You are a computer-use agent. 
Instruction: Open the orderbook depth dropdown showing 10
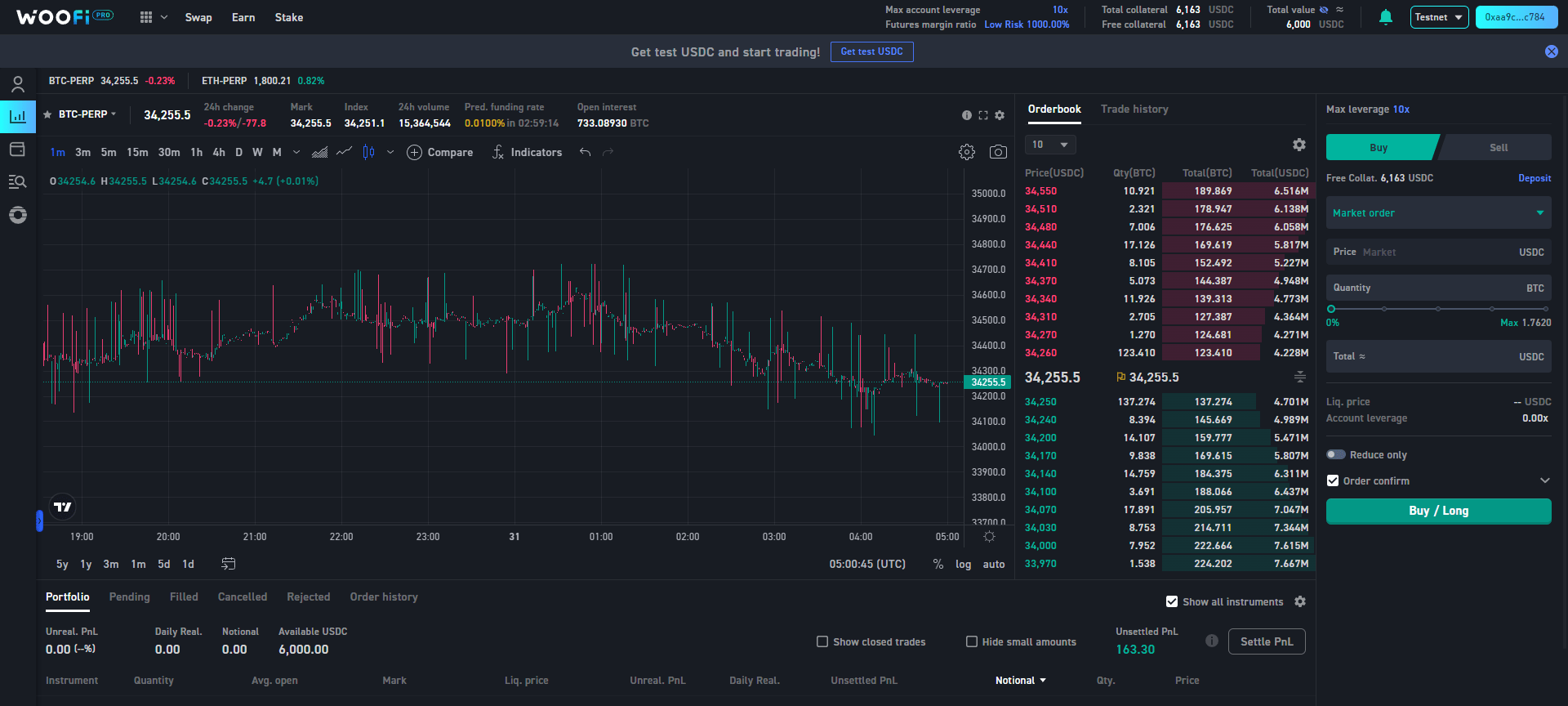[x=1050, y=145]
